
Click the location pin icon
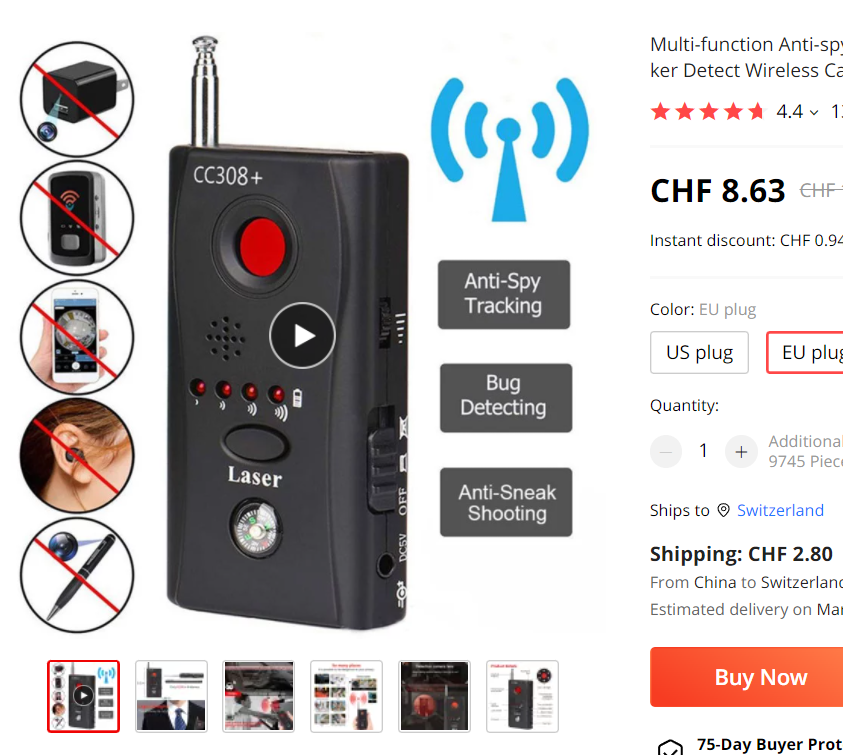click(724, 510)
